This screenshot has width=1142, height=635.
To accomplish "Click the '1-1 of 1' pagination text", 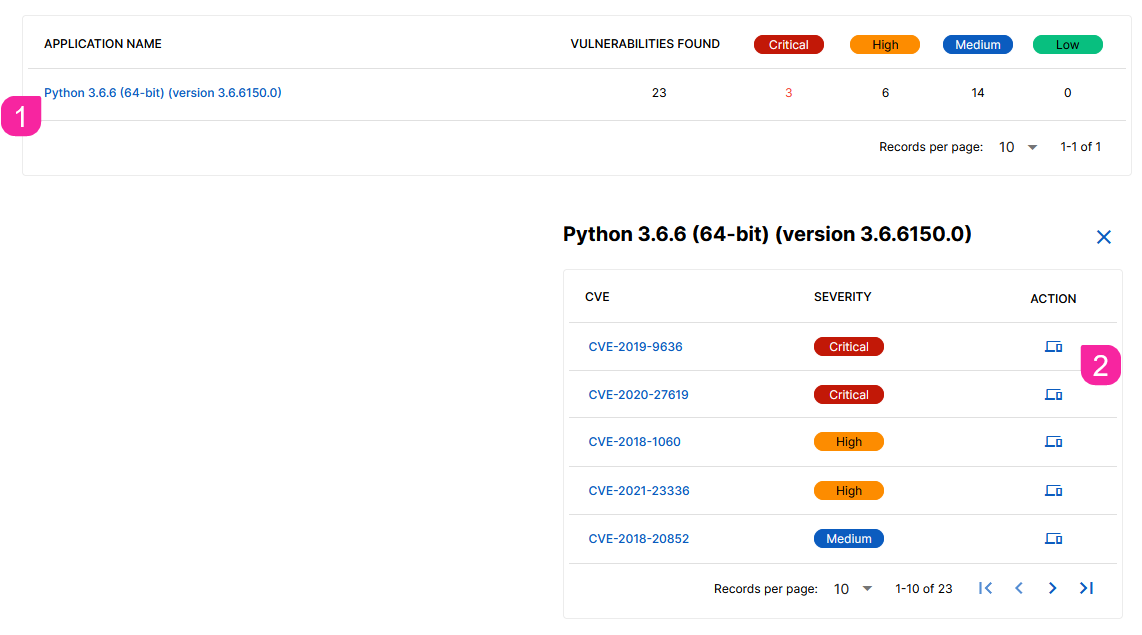I will 1080,147.
